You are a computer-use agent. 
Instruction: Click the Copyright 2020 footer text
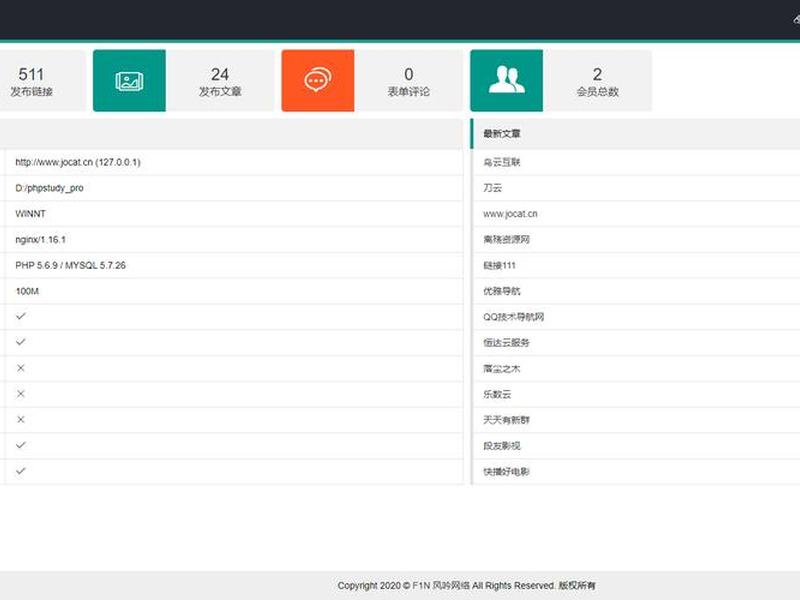coord(466,585)
